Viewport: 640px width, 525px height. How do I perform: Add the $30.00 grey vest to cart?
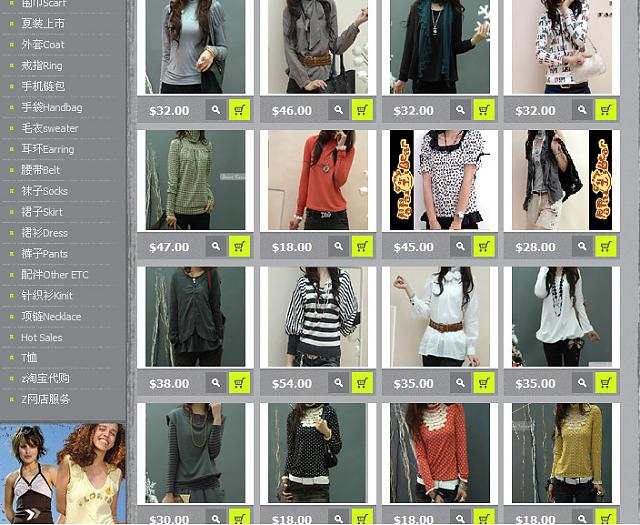tap(240, 517)
